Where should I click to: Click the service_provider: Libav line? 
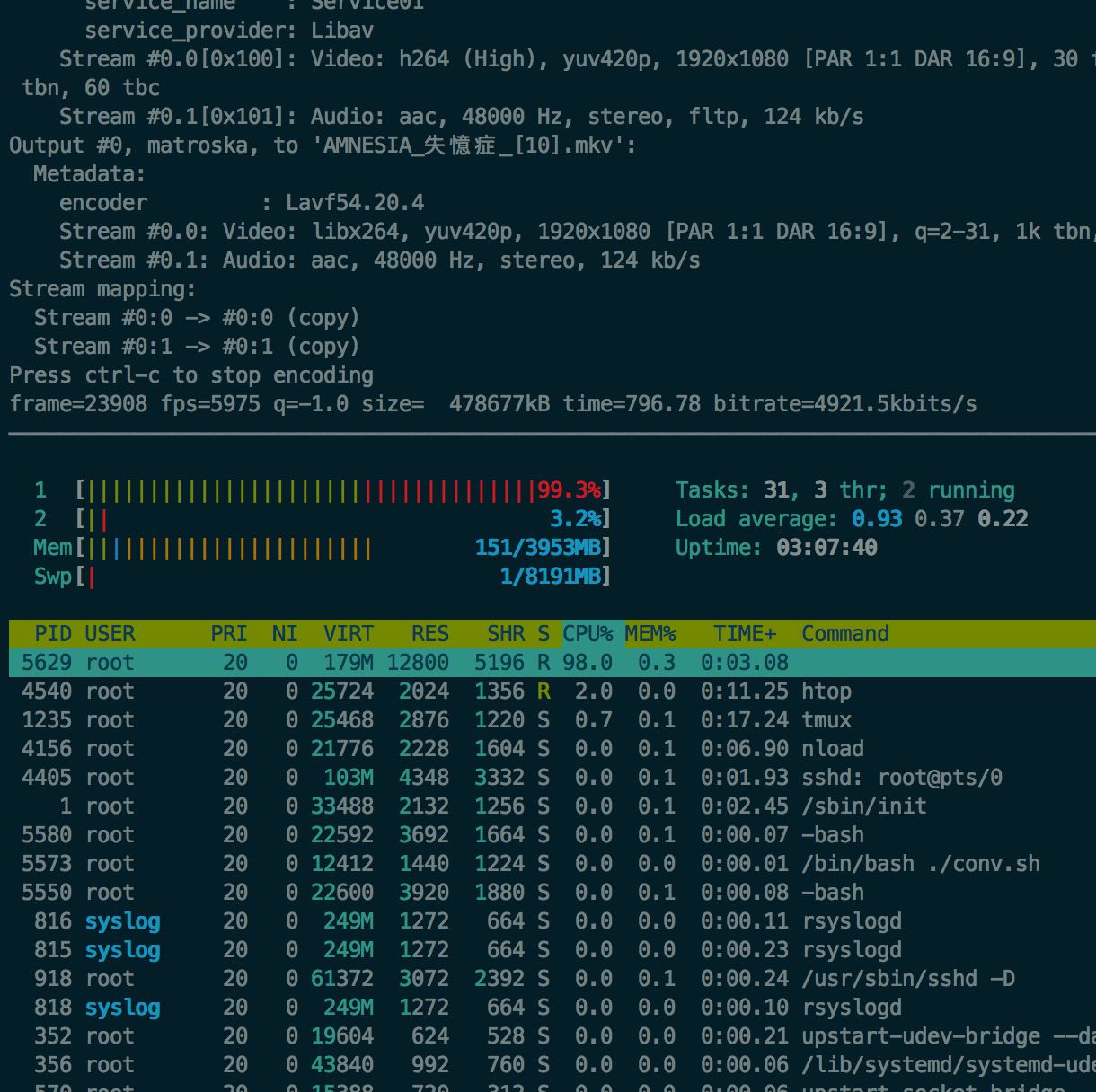[x=229, y=31]
